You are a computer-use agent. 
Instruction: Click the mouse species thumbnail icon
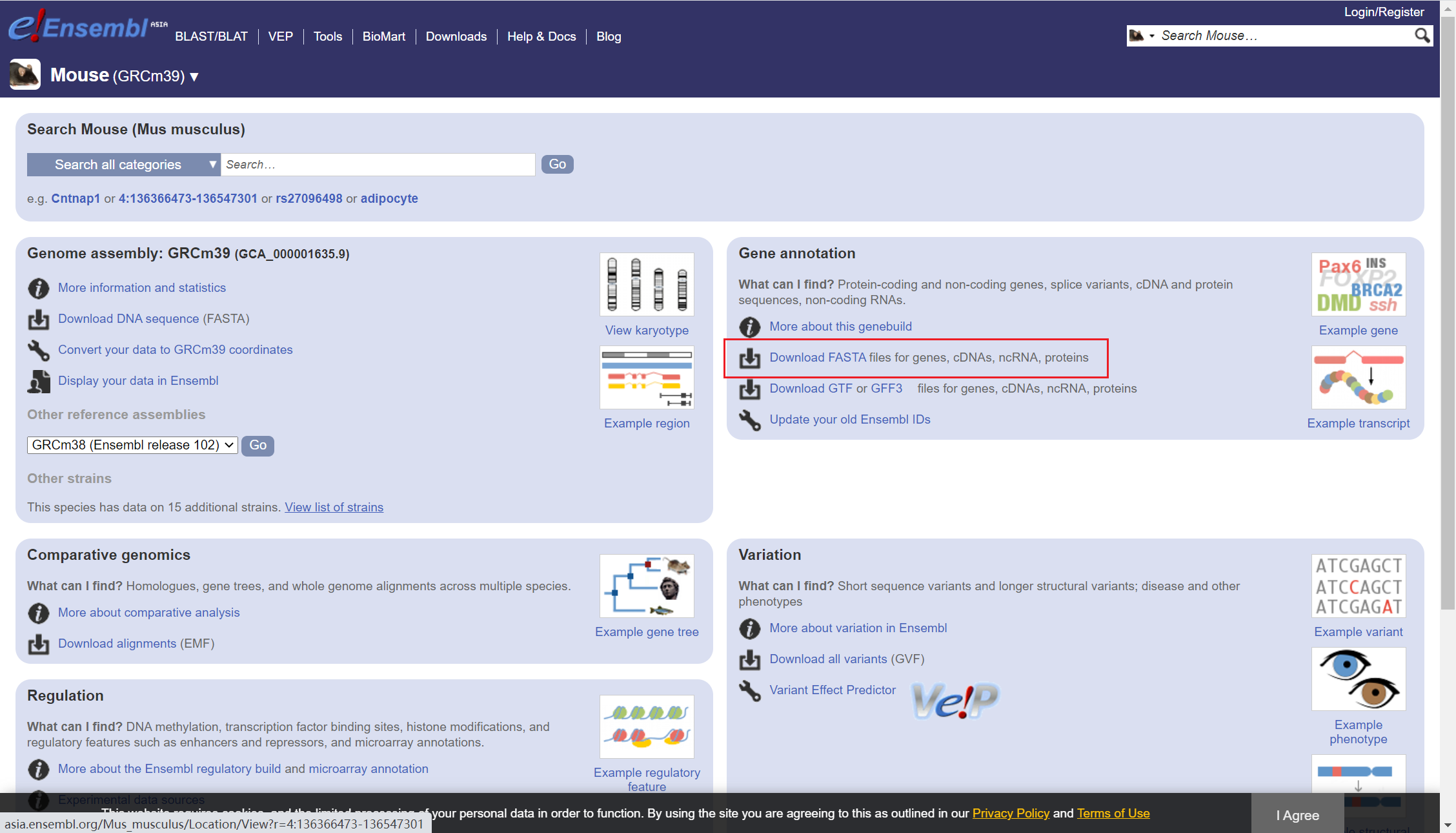click(25, 74)
